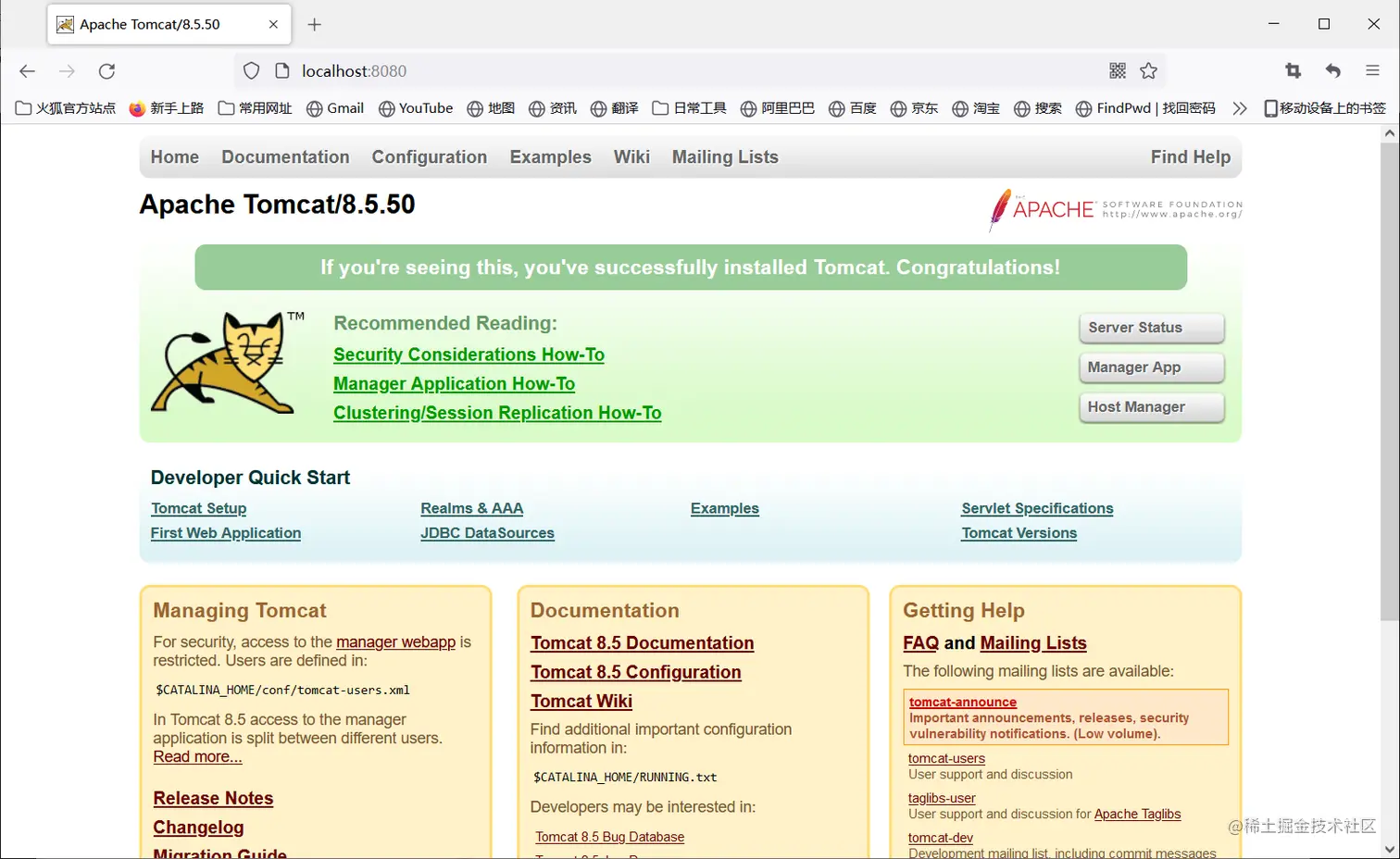Click Find Help in navigation bar

[x=1191, y=157]
